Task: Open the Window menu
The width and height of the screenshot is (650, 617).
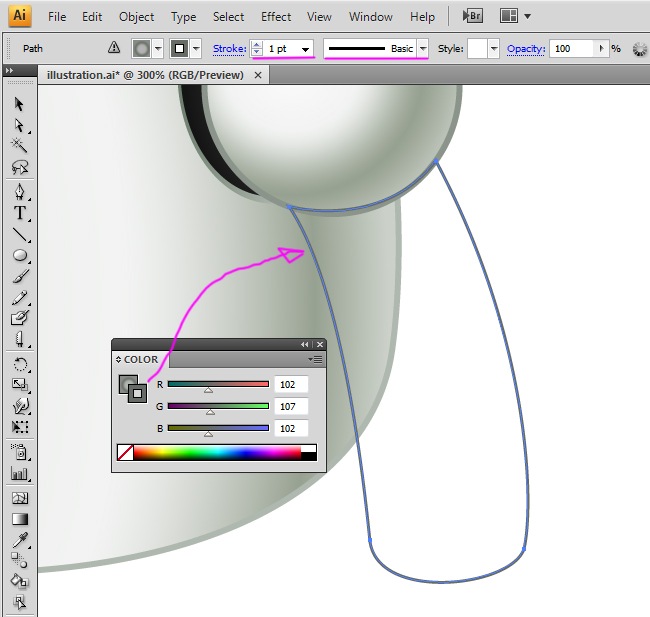Action: point(371,17)
